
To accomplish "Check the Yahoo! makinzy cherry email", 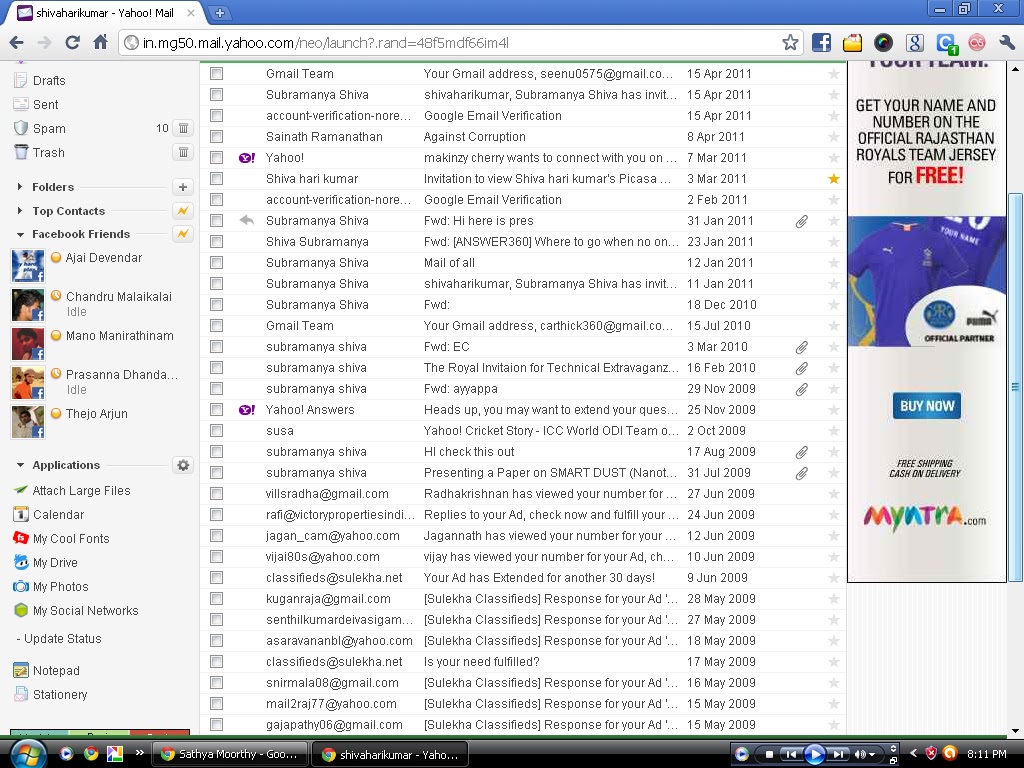I will 216,157.
